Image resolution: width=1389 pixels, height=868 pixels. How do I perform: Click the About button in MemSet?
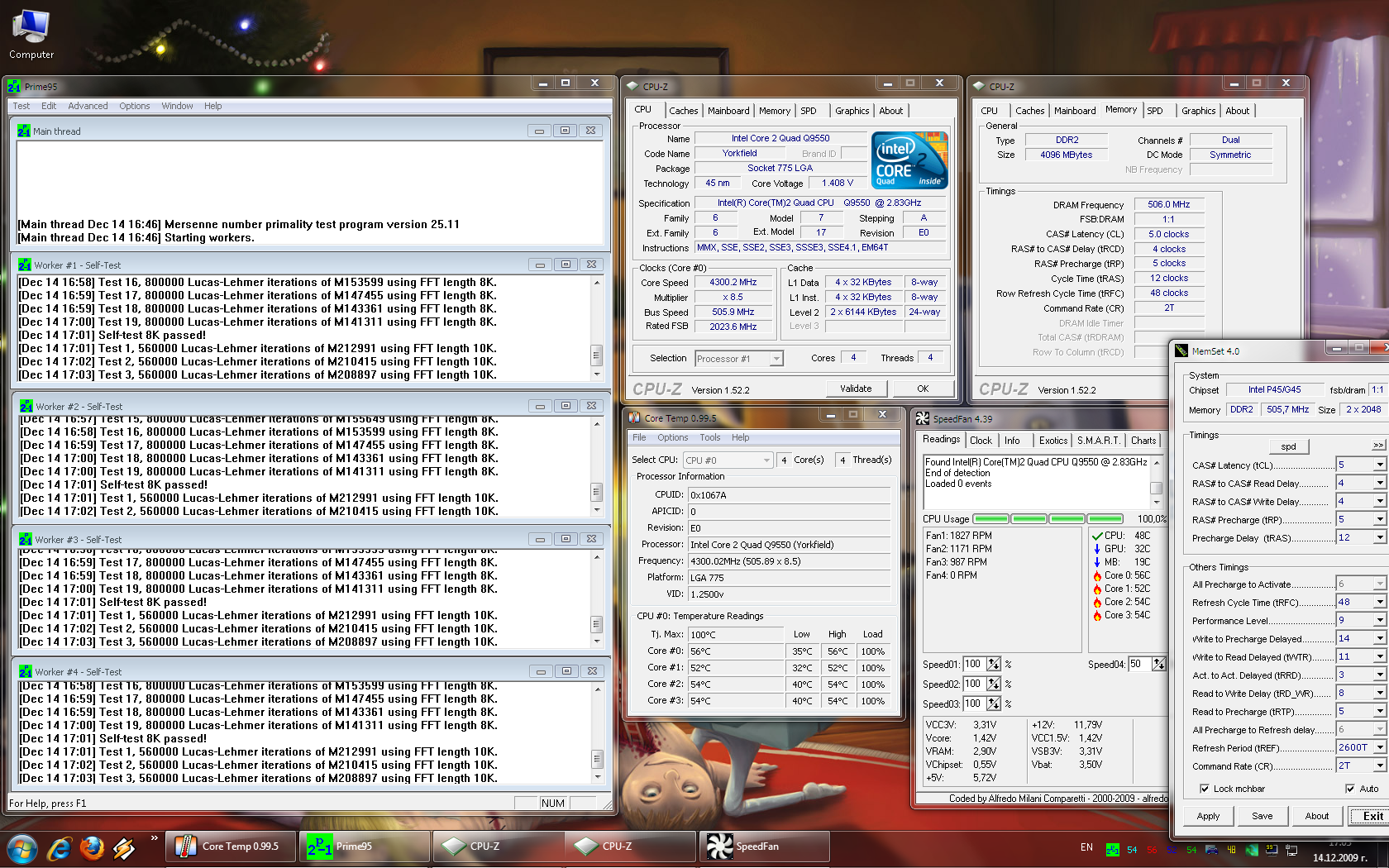(1316, 816)
